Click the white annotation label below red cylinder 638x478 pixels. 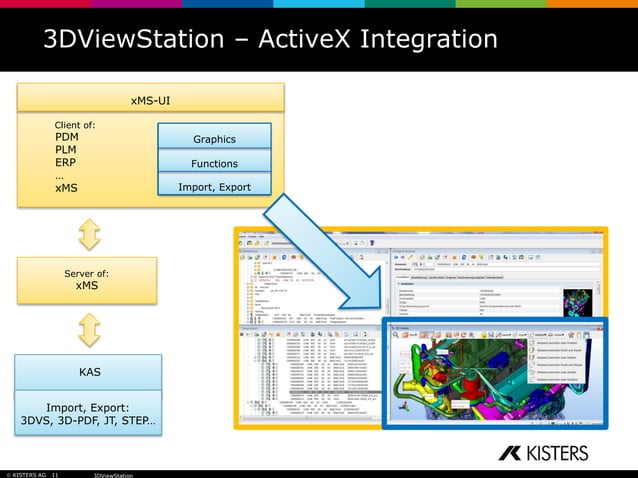click(460, 404)
